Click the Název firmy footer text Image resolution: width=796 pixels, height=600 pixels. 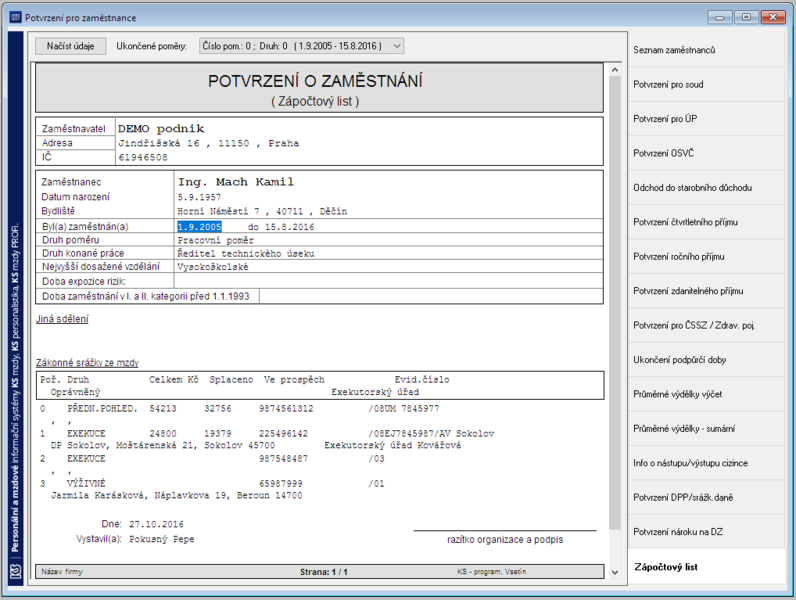[x=62, y=572]
